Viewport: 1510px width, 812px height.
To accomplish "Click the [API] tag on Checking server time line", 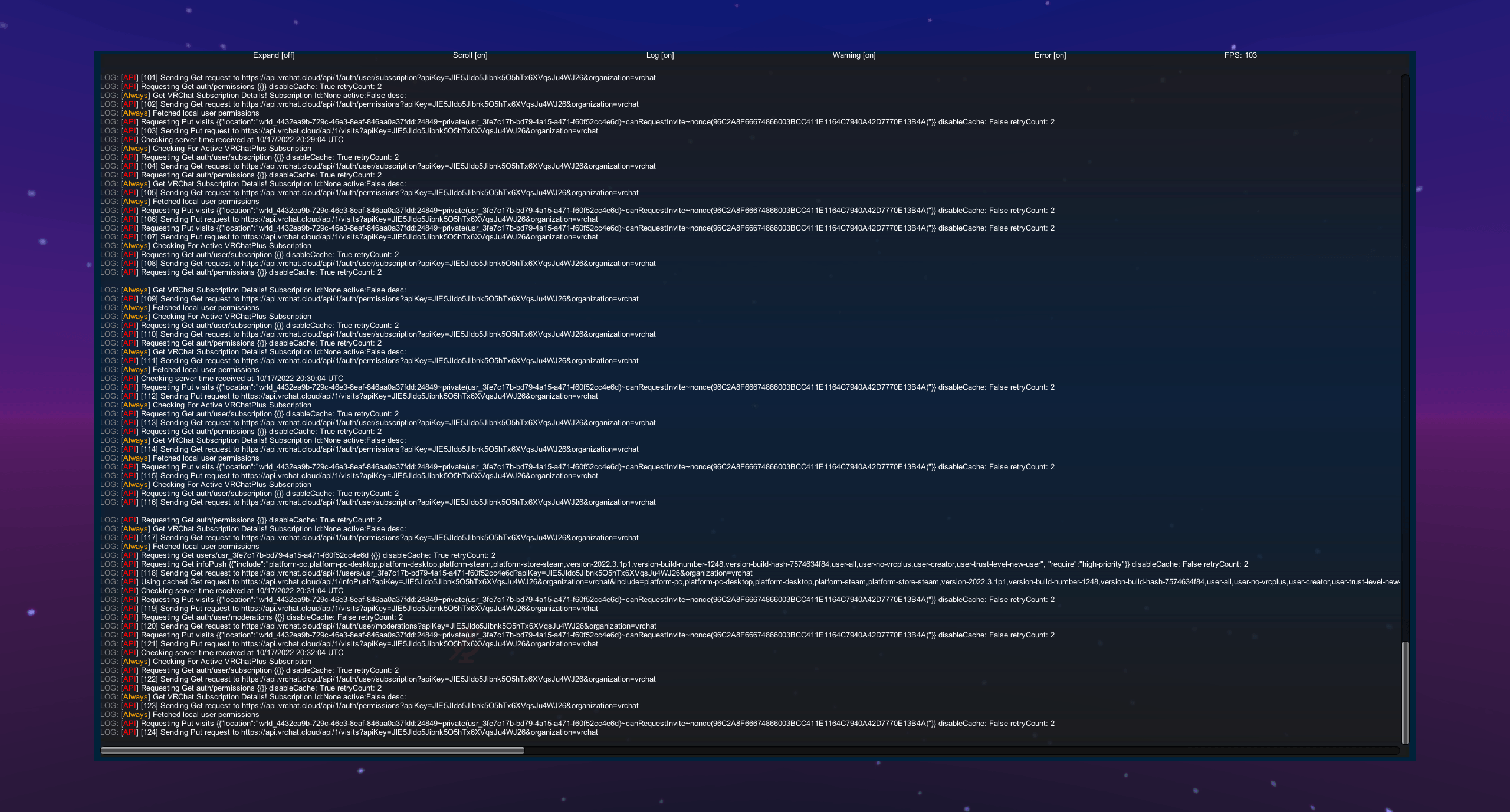I will coord(129,139).
